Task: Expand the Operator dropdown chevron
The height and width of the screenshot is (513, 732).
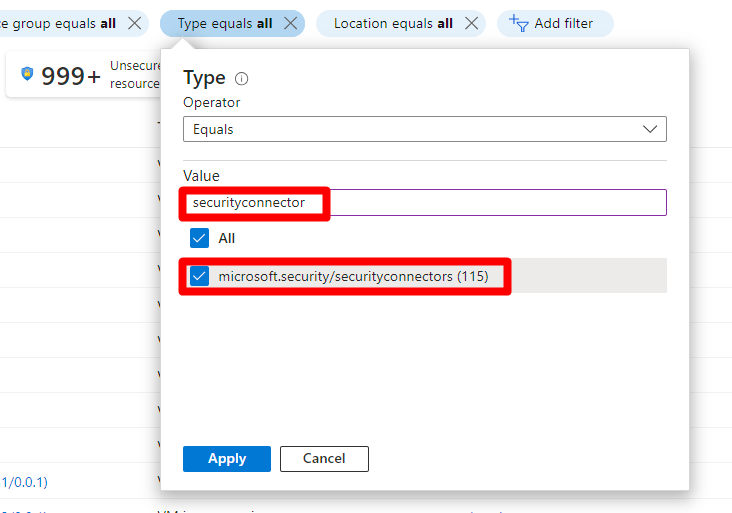Action: pyautogui.click(x=650, y=129)
